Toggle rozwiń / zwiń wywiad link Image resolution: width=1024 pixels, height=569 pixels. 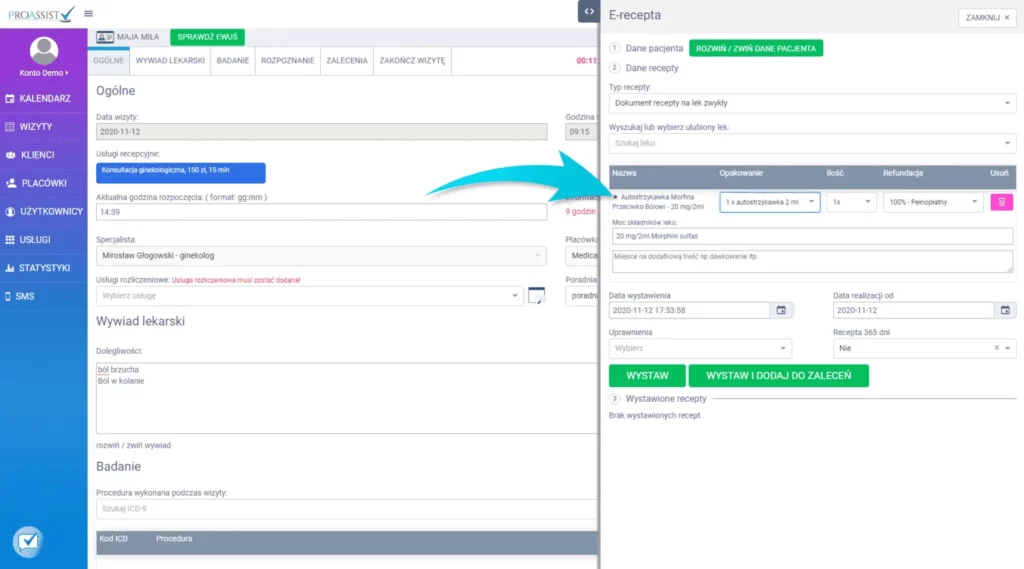click(133, 444)
